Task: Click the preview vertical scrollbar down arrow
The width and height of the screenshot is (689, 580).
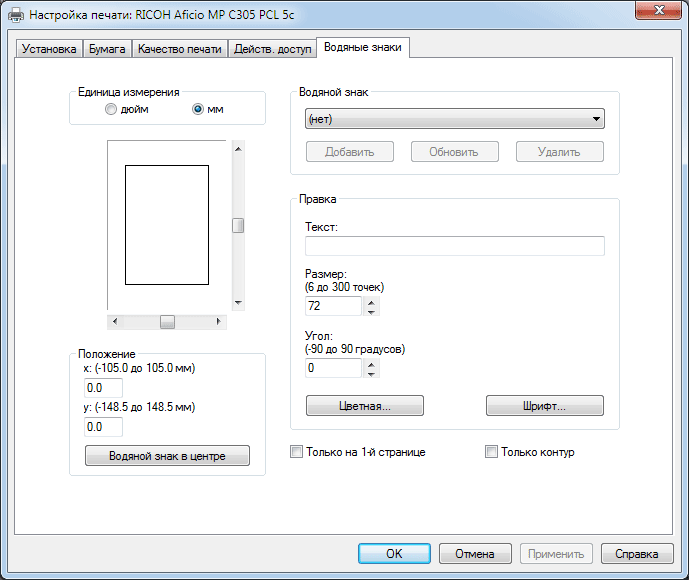Action: (238, 302)
